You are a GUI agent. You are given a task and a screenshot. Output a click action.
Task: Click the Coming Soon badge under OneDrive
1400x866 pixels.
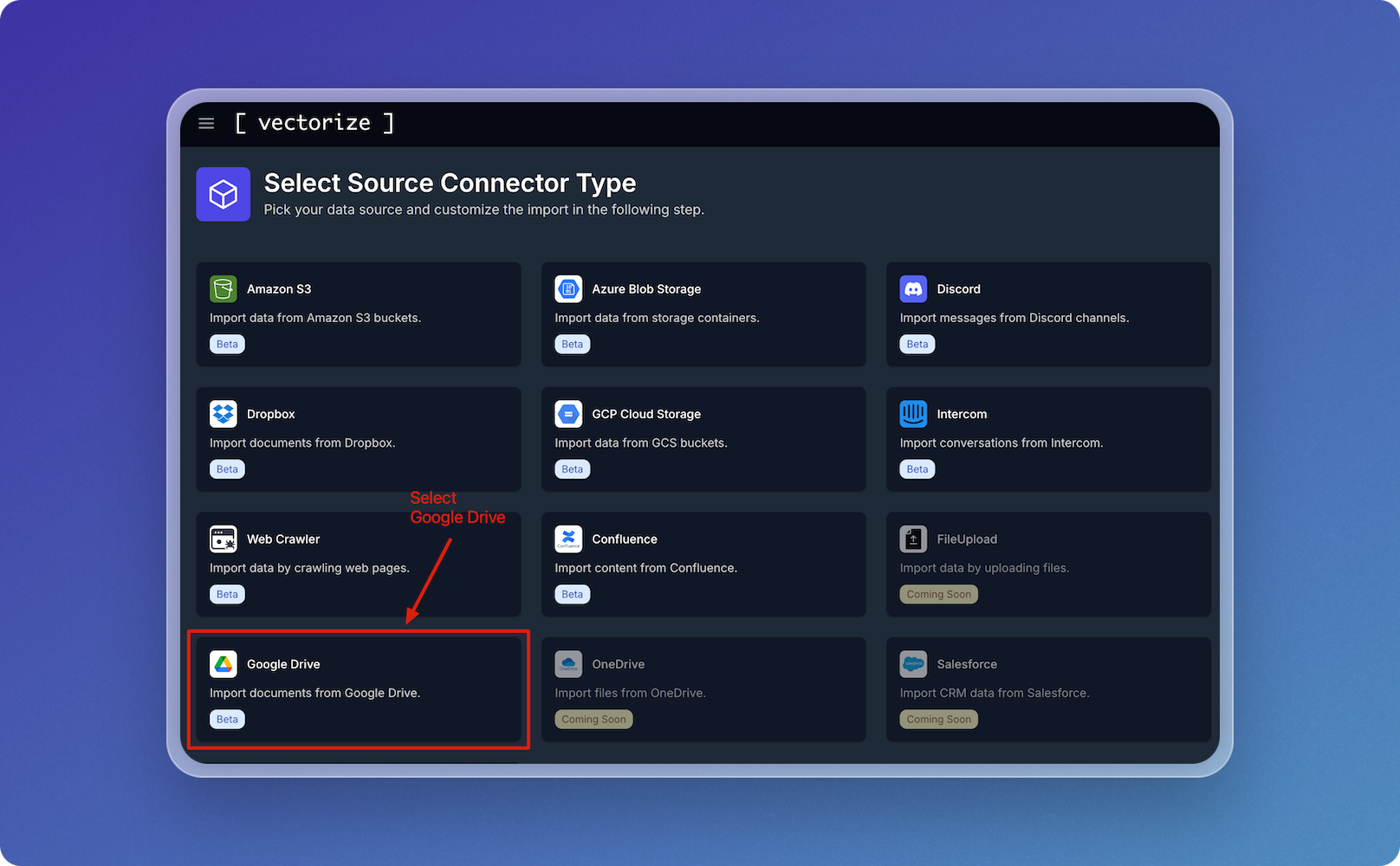[x=593, y=719]
